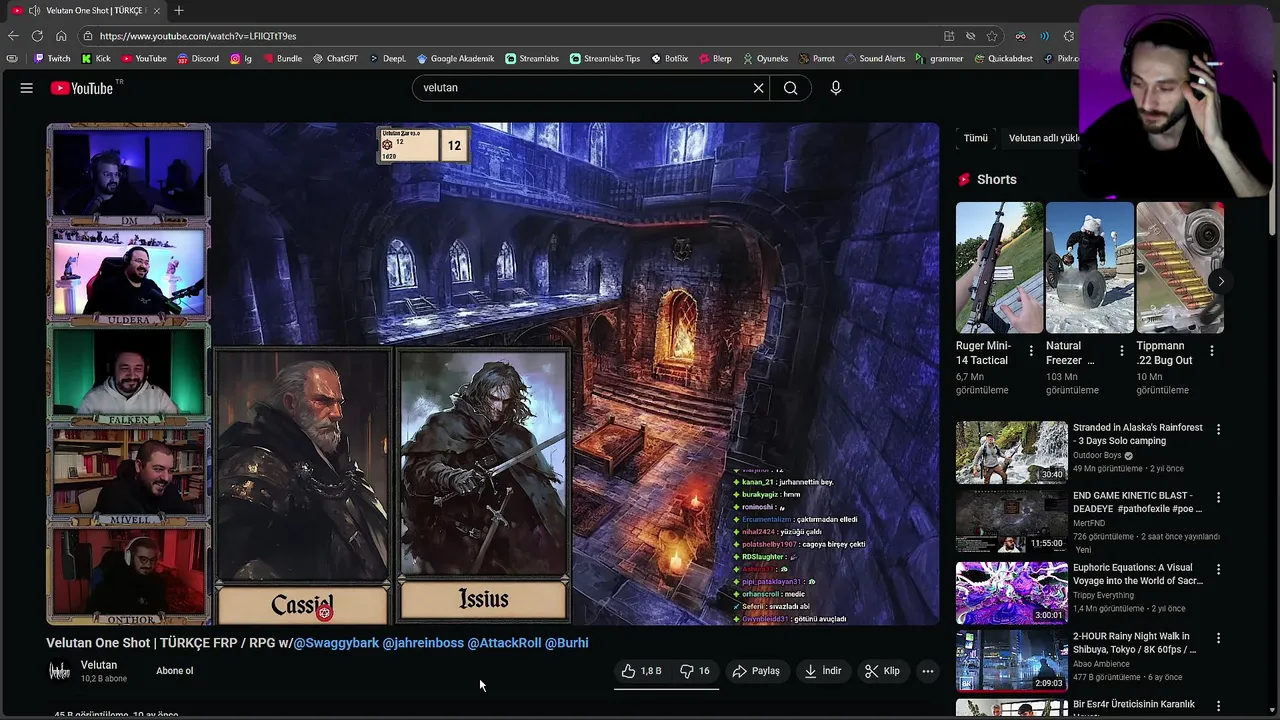The height and width of the screenshot is (720, 1280).
Task: Open the browser home page
Action: click(61, 36)
